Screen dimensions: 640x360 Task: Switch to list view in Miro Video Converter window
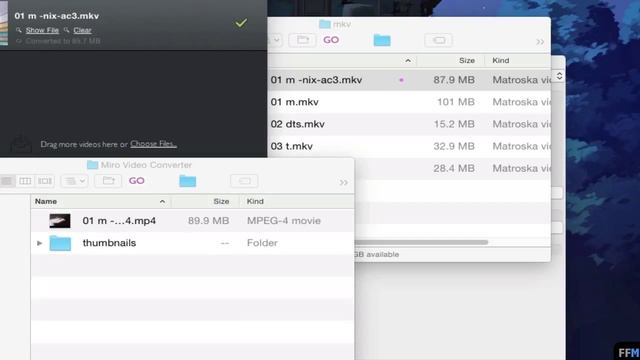(x=7, y=181)
